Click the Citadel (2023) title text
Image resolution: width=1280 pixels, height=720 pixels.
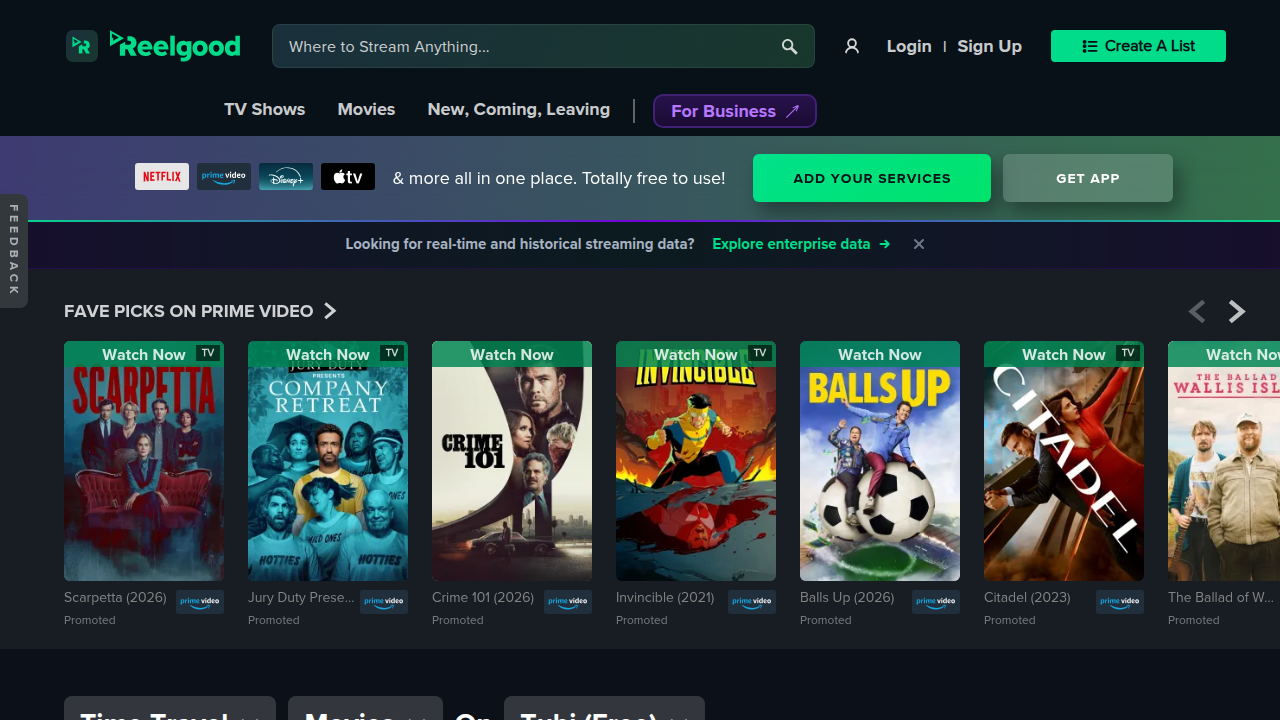(x=1027, y=597)
